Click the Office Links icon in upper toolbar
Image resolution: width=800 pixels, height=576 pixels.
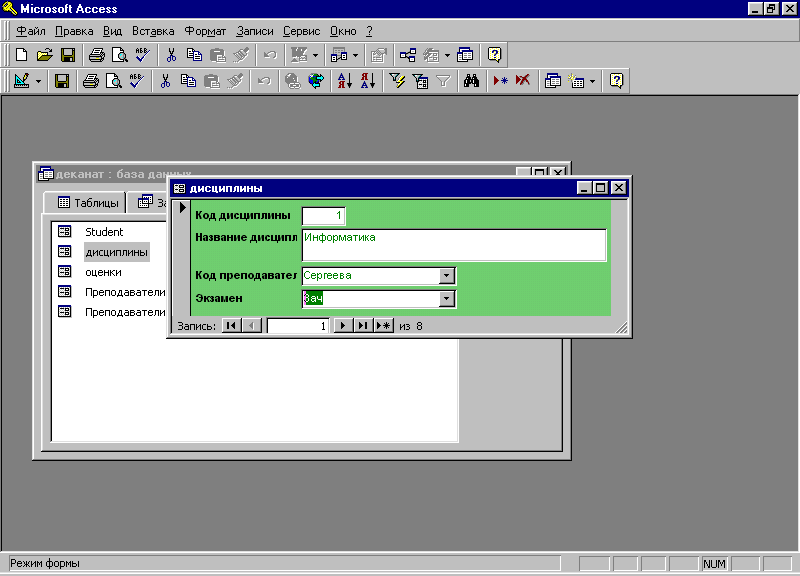coord(299,55)
